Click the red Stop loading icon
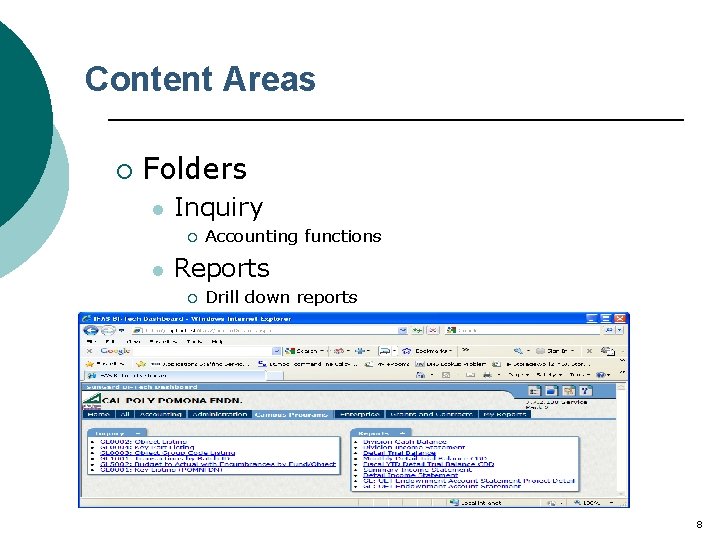 [433, 330]
